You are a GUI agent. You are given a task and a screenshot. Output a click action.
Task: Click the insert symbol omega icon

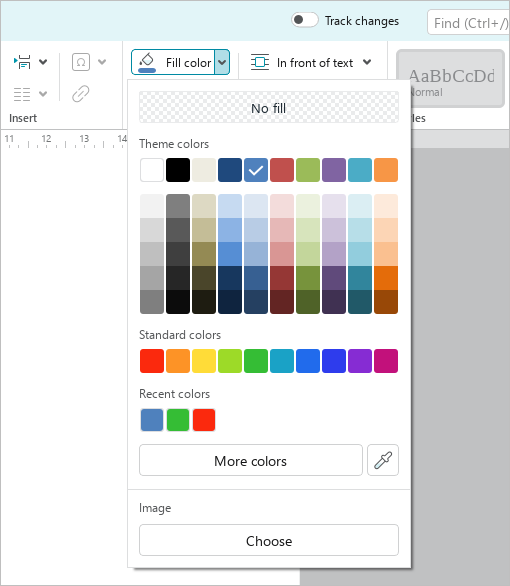(81, 62)
